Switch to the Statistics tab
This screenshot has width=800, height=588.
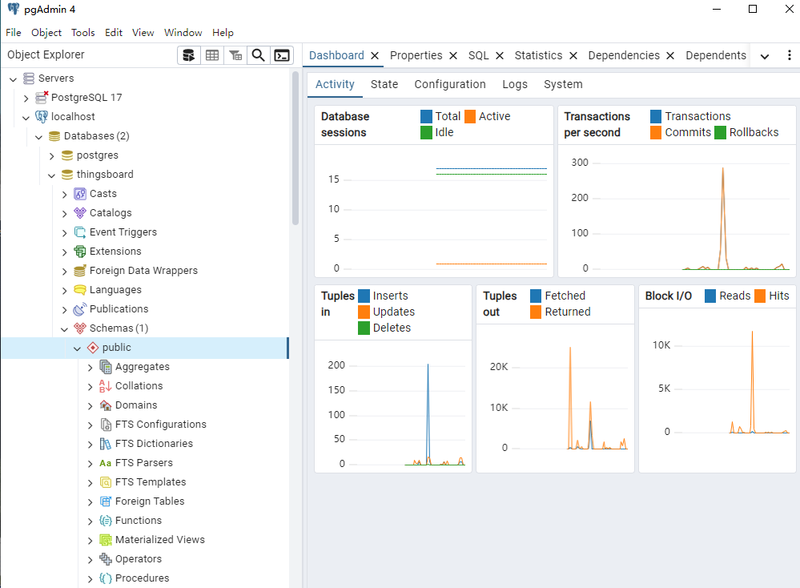coord(538,55)
